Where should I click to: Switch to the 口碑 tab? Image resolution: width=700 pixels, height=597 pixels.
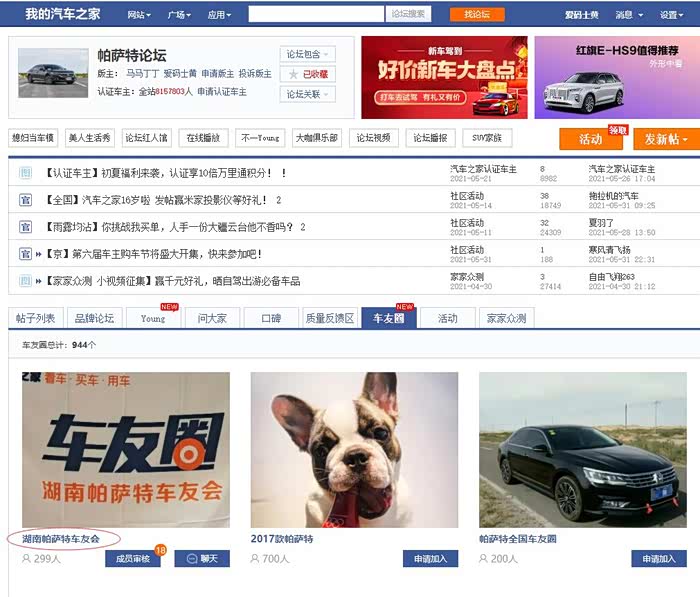point(271,319)
